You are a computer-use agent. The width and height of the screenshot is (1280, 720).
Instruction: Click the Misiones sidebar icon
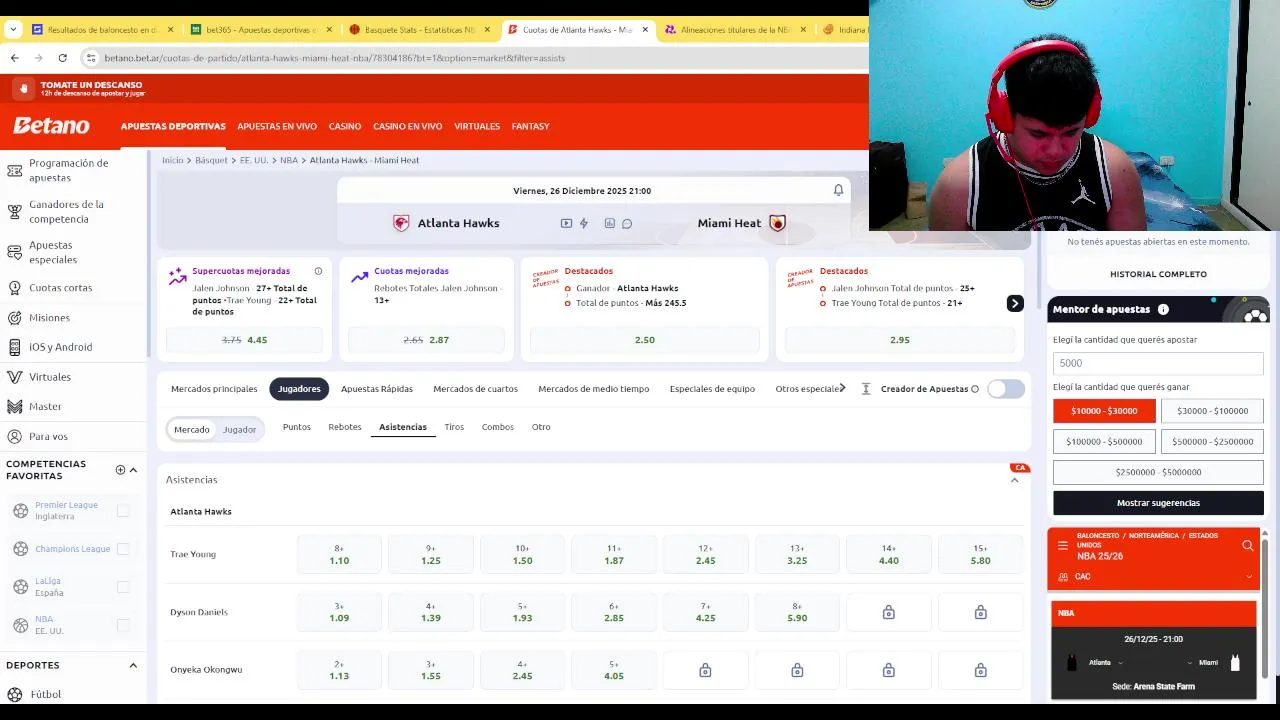[x=14, y=318]
